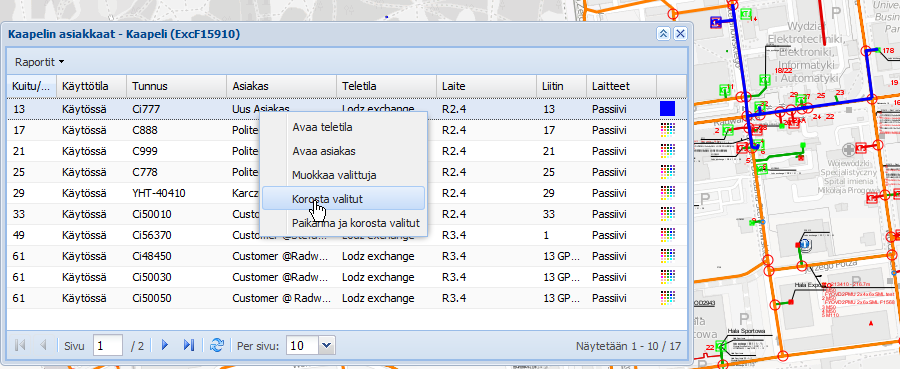Click the Passiivi cell in row Ci777

point(622,109)
